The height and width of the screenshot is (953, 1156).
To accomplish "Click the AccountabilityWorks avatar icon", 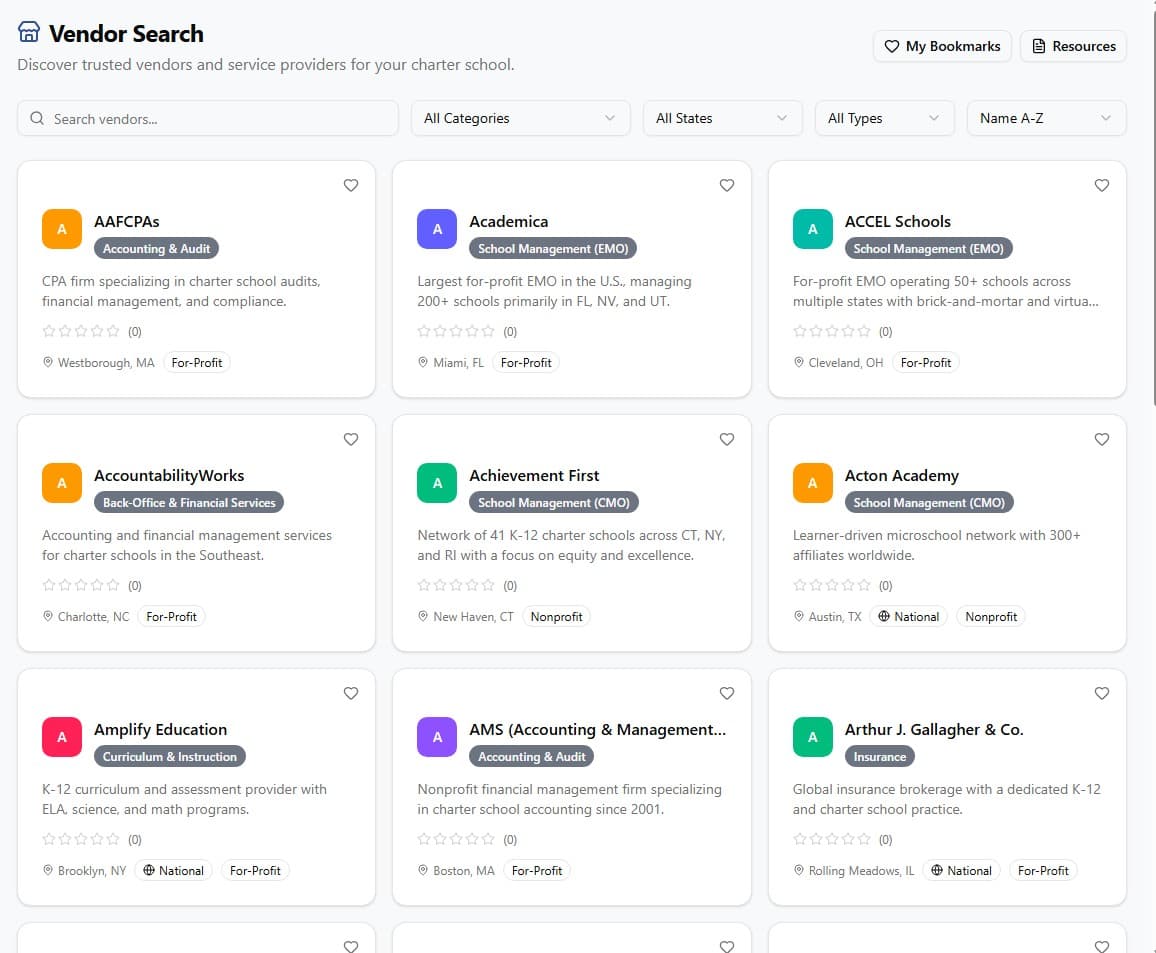I will (x=62, y=483).
